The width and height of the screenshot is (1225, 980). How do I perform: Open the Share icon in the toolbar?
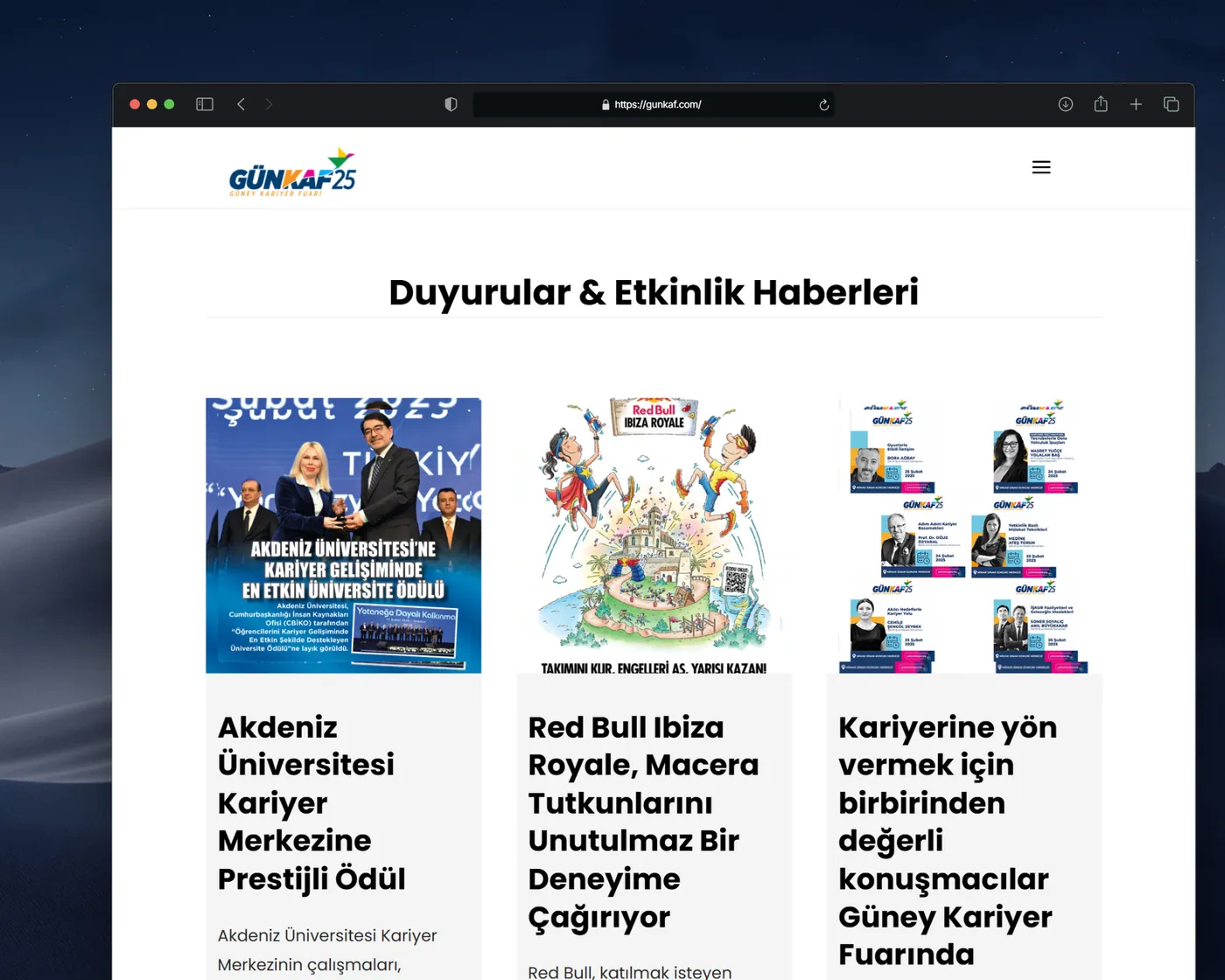pos(1101,103)
